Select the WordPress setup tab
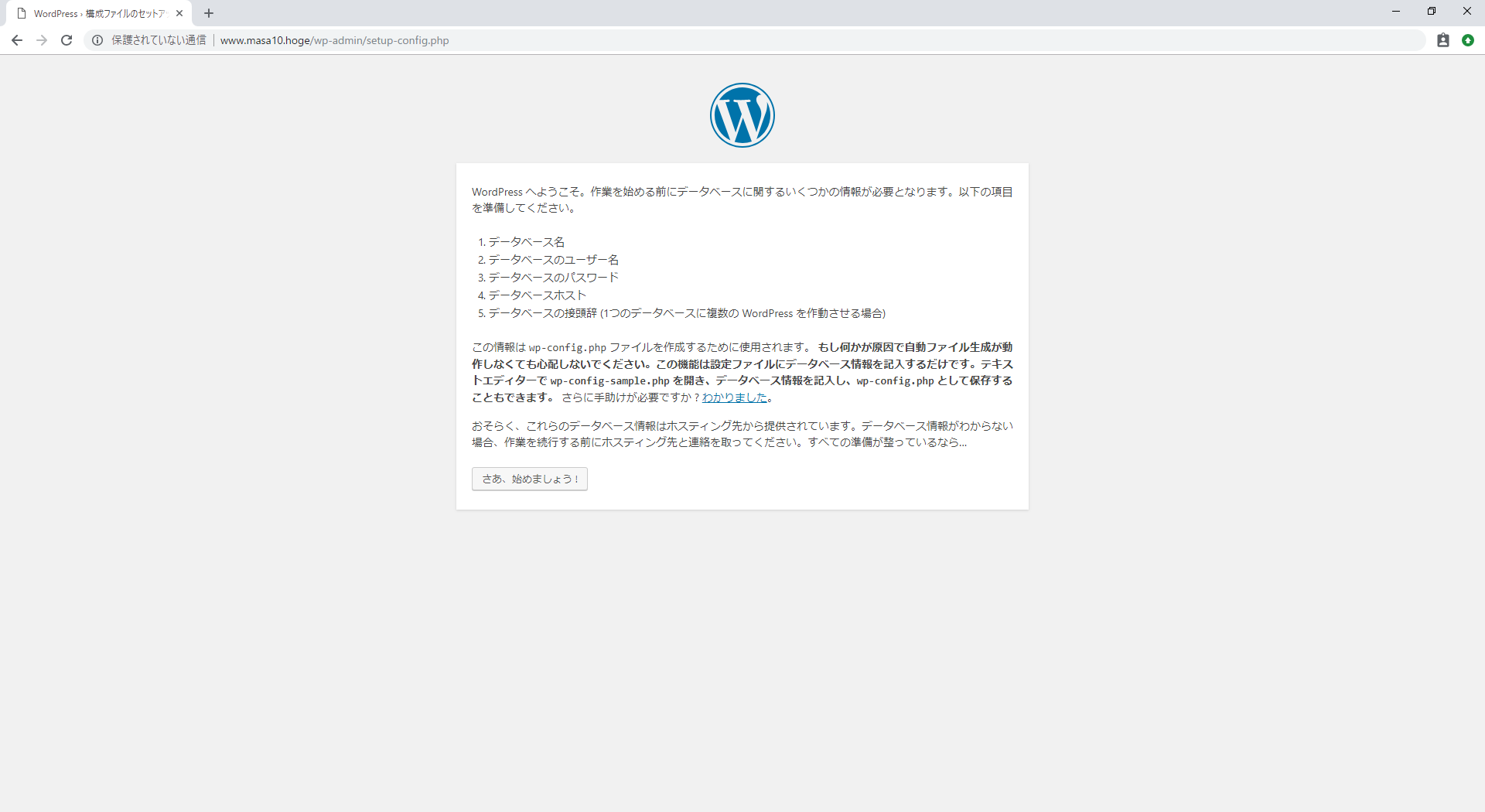Screen dimensions: 1485x812 point(100,13)
